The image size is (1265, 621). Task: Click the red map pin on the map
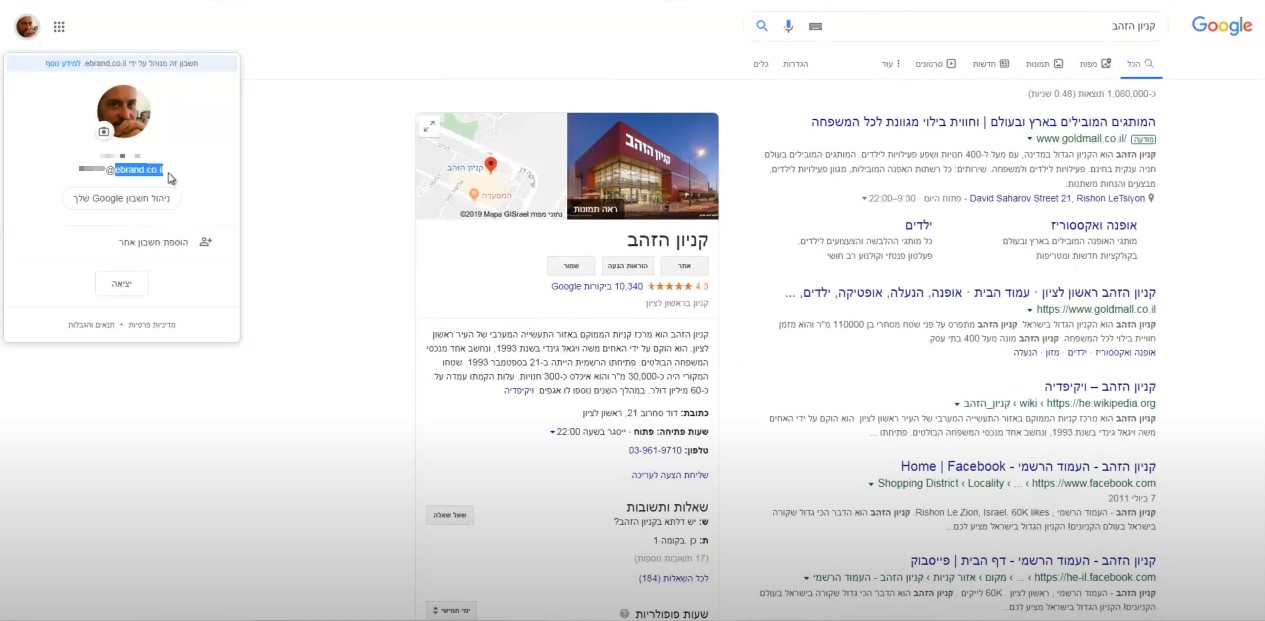click(x=490, y=165)
